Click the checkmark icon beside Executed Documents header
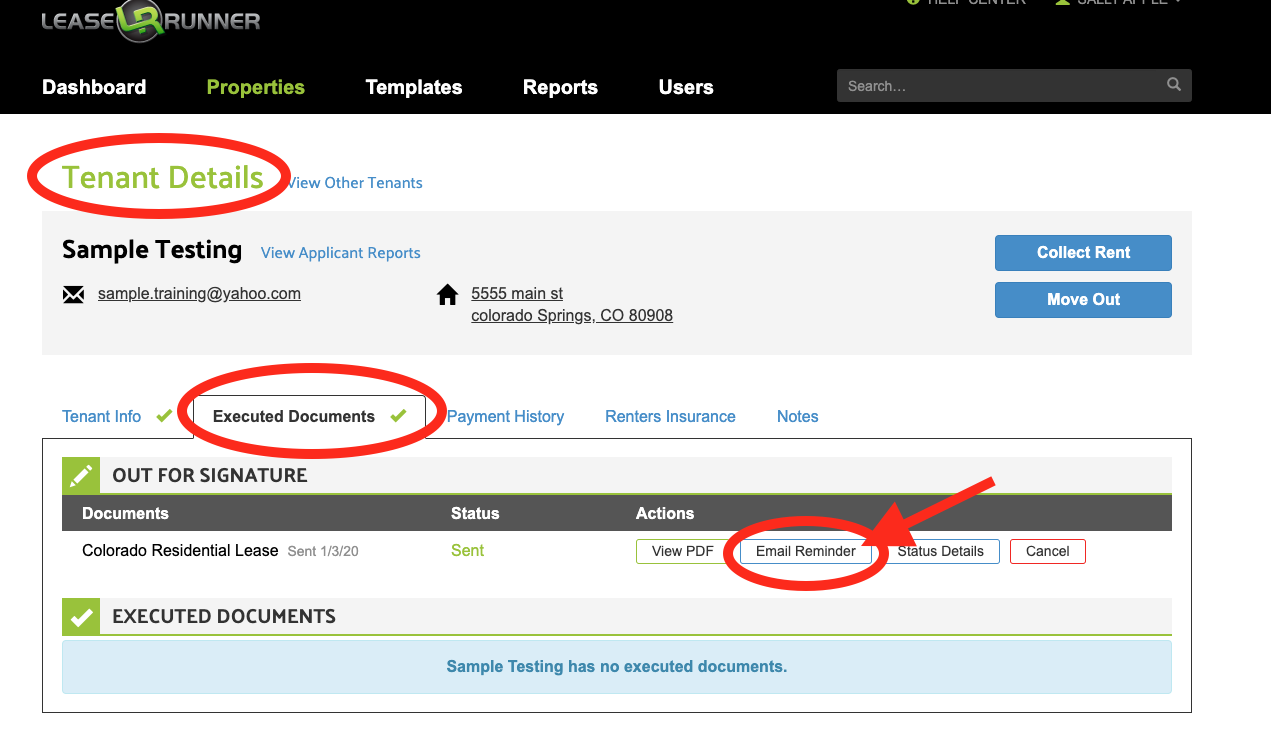 tap(82, 617)
